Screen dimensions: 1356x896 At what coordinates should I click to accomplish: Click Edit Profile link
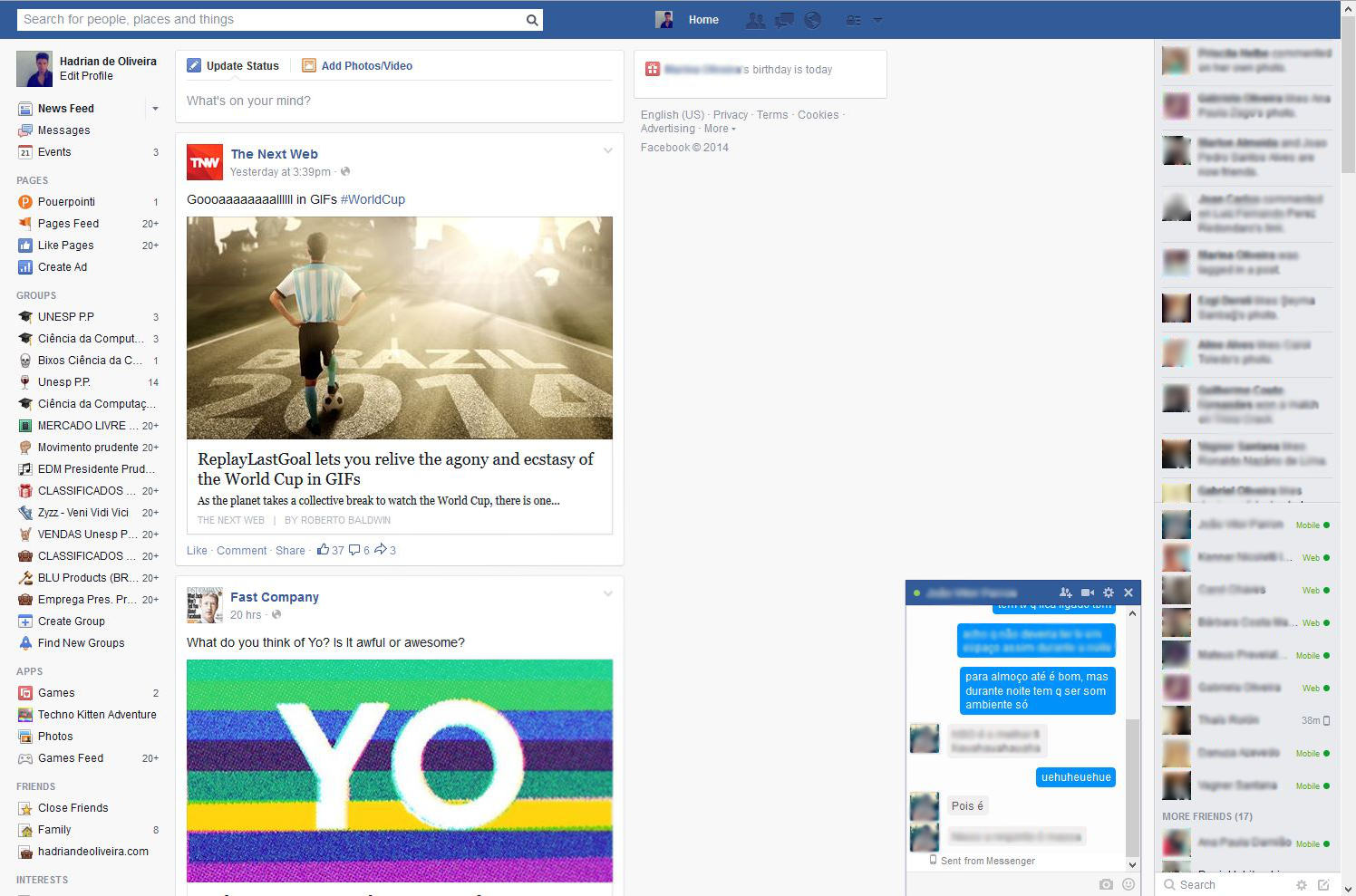(x=86, y=76)
